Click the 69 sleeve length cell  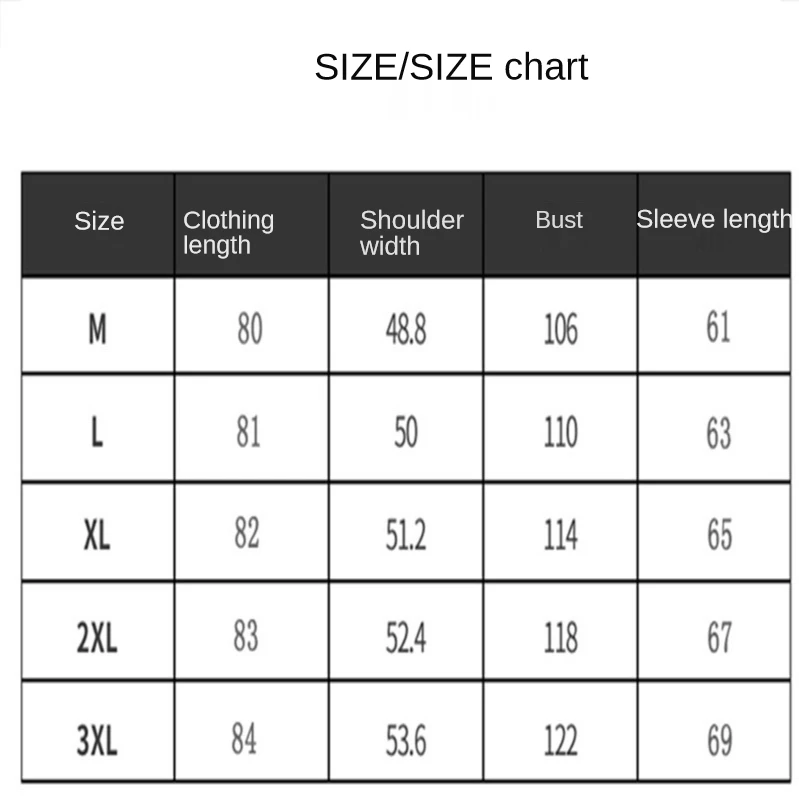[x=719, y=741]
